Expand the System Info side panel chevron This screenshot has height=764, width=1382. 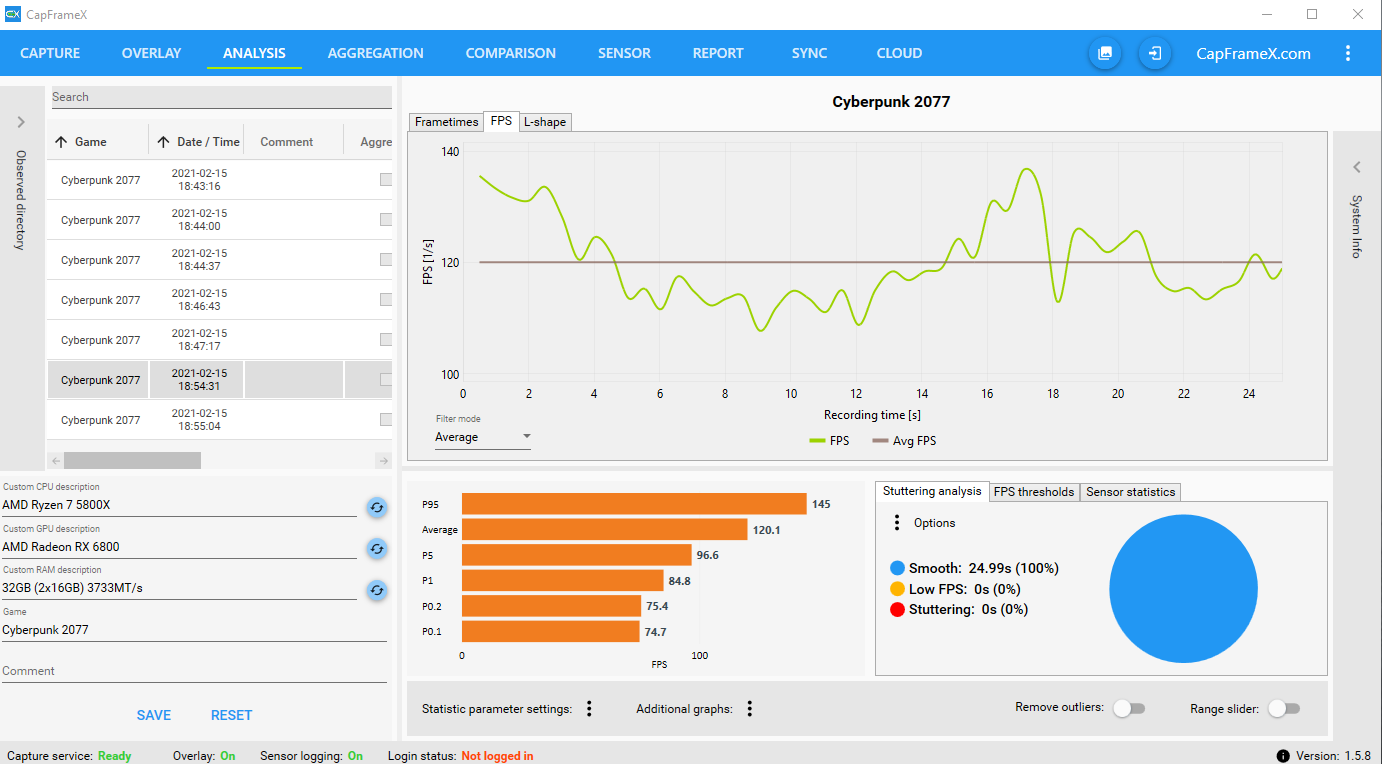(1357, 167)
